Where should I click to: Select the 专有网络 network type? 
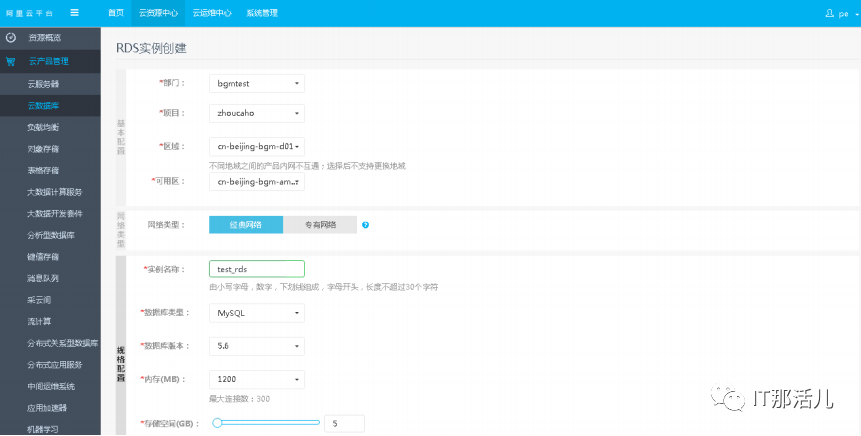320,225
